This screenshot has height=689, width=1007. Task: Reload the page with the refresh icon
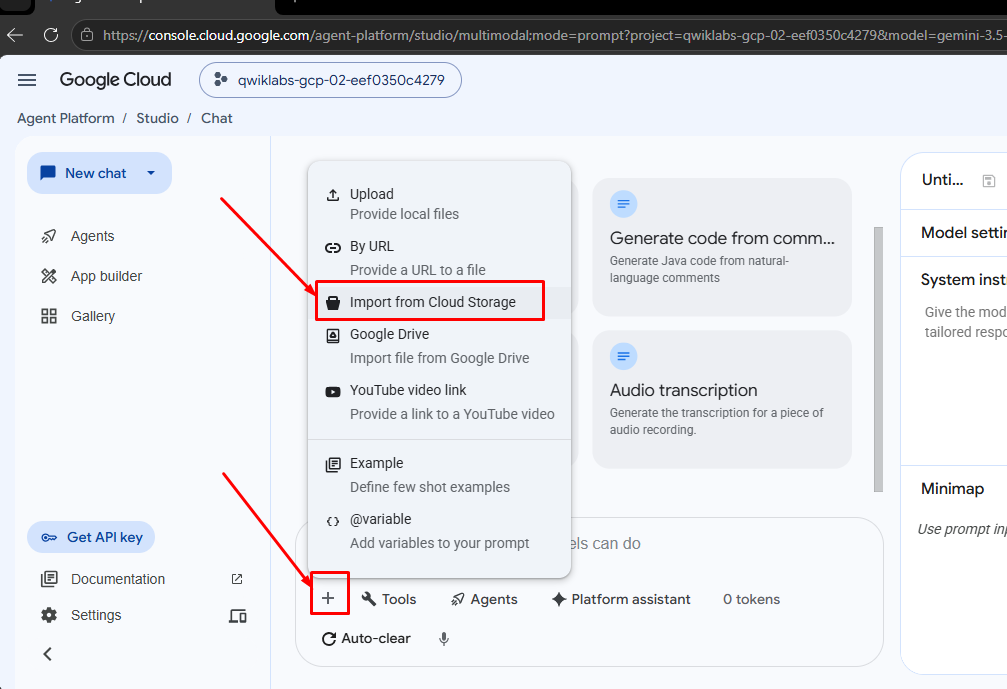coord(51,35)
